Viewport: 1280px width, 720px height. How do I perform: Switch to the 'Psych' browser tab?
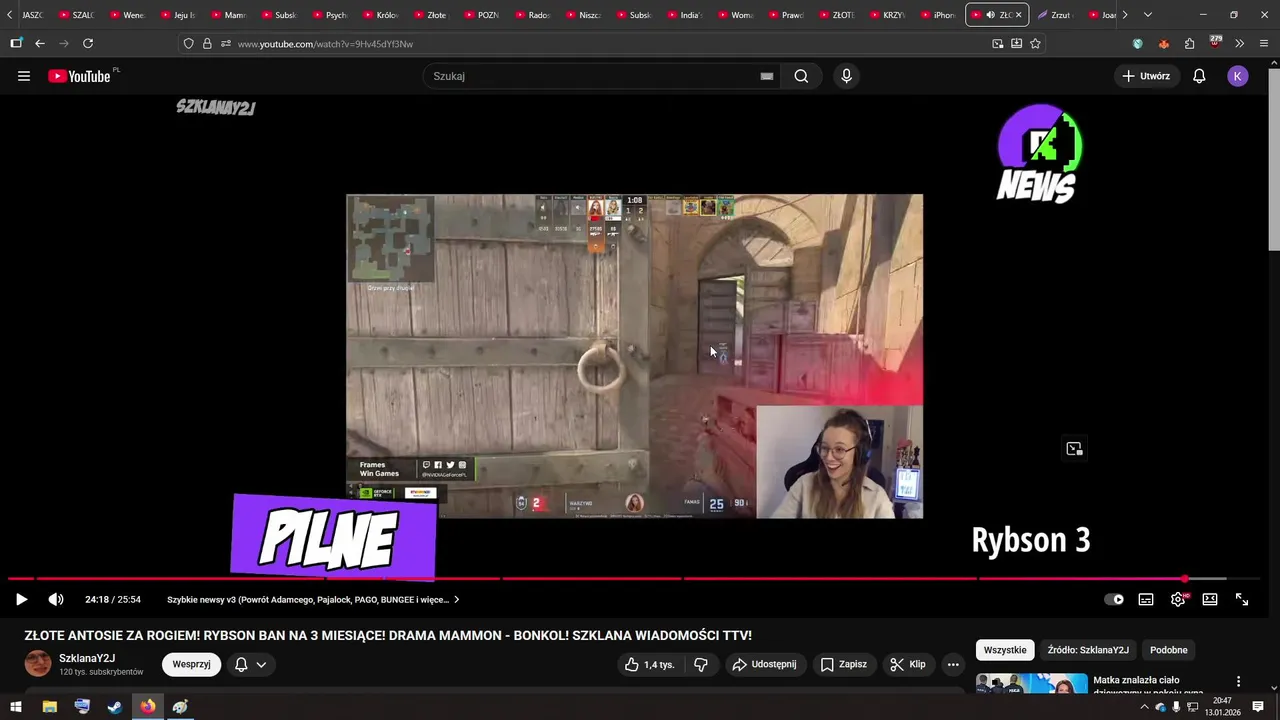(x=328, y=15)
